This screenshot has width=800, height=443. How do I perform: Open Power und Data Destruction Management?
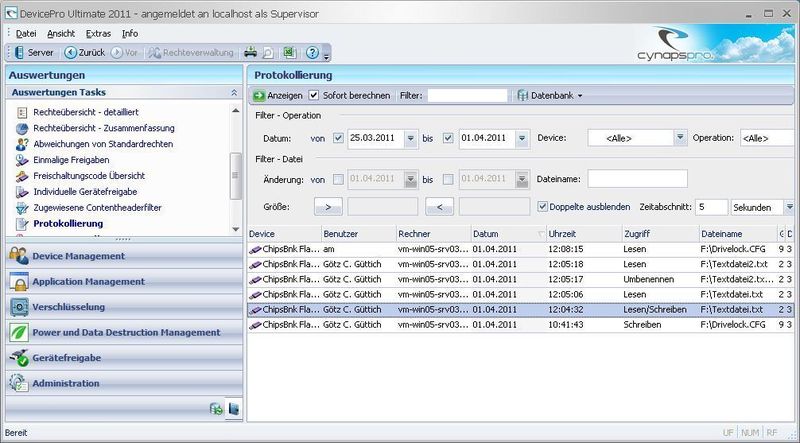click(124, 332)
